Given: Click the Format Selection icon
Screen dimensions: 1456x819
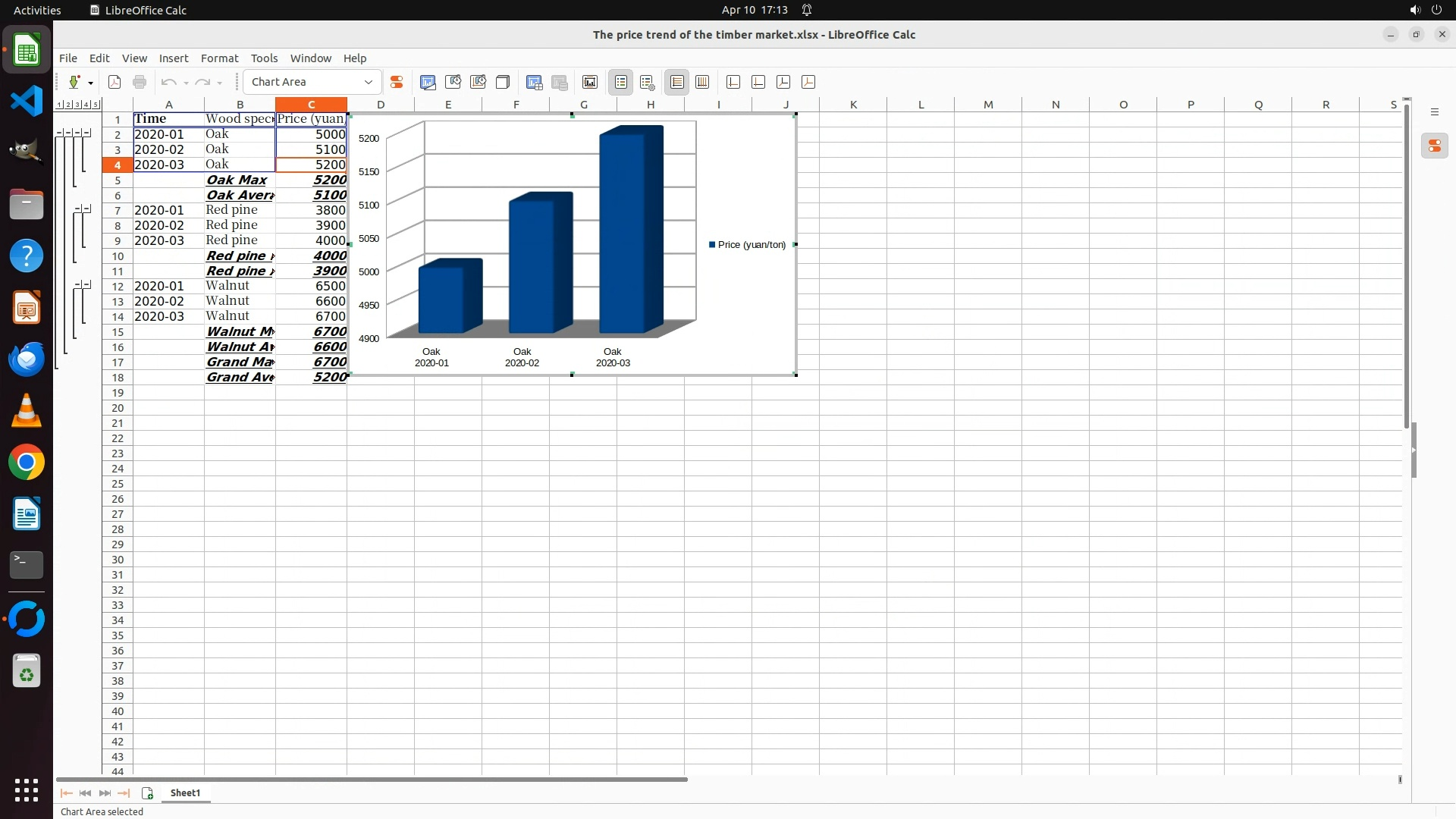Looking at the screenshot, I should coord(396,82).
